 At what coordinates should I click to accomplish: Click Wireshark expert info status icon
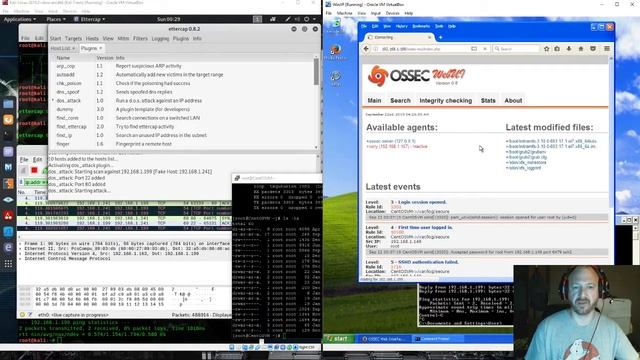[x=22, y=315]
